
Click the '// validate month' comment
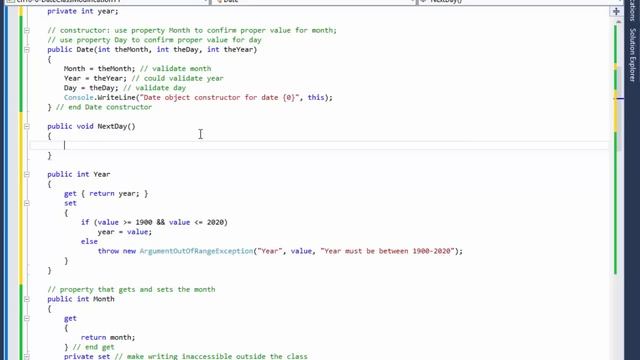pos(175,69)
